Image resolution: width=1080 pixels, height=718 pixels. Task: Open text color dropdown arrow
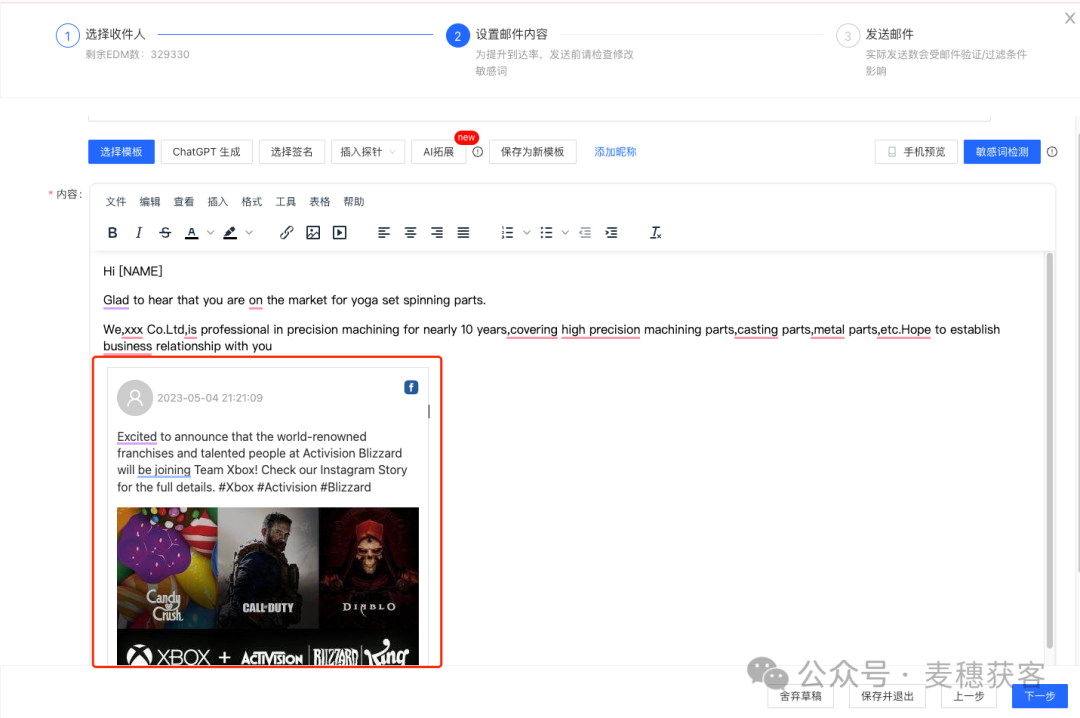point(209,232)
